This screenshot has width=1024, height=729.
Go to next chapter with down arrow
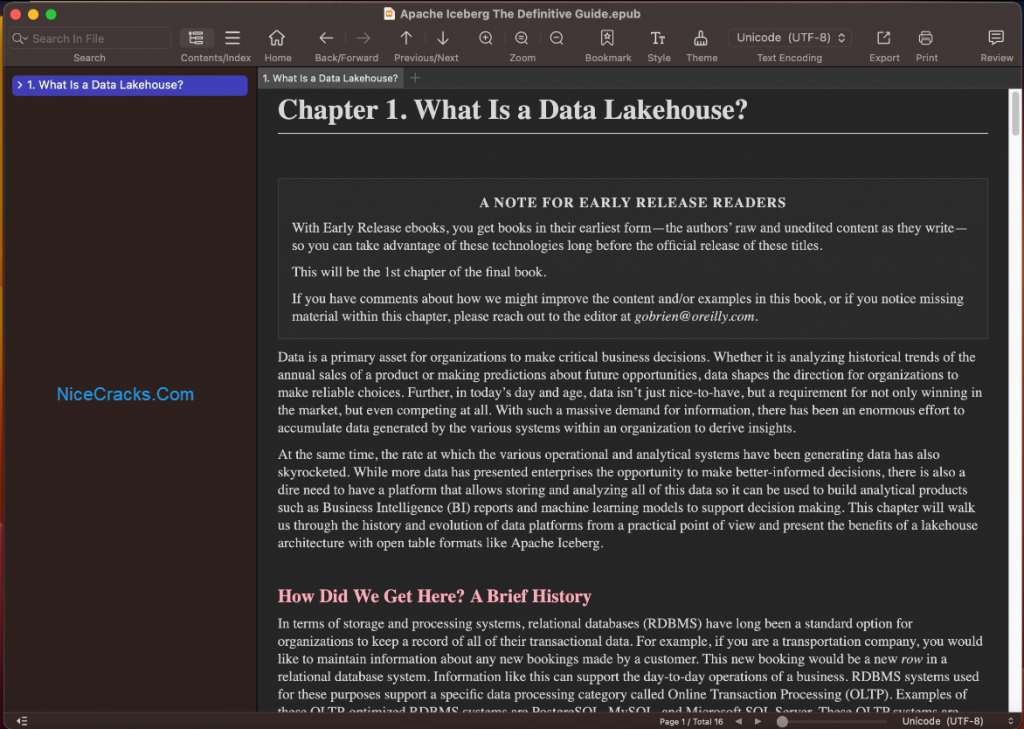(443, 38)
